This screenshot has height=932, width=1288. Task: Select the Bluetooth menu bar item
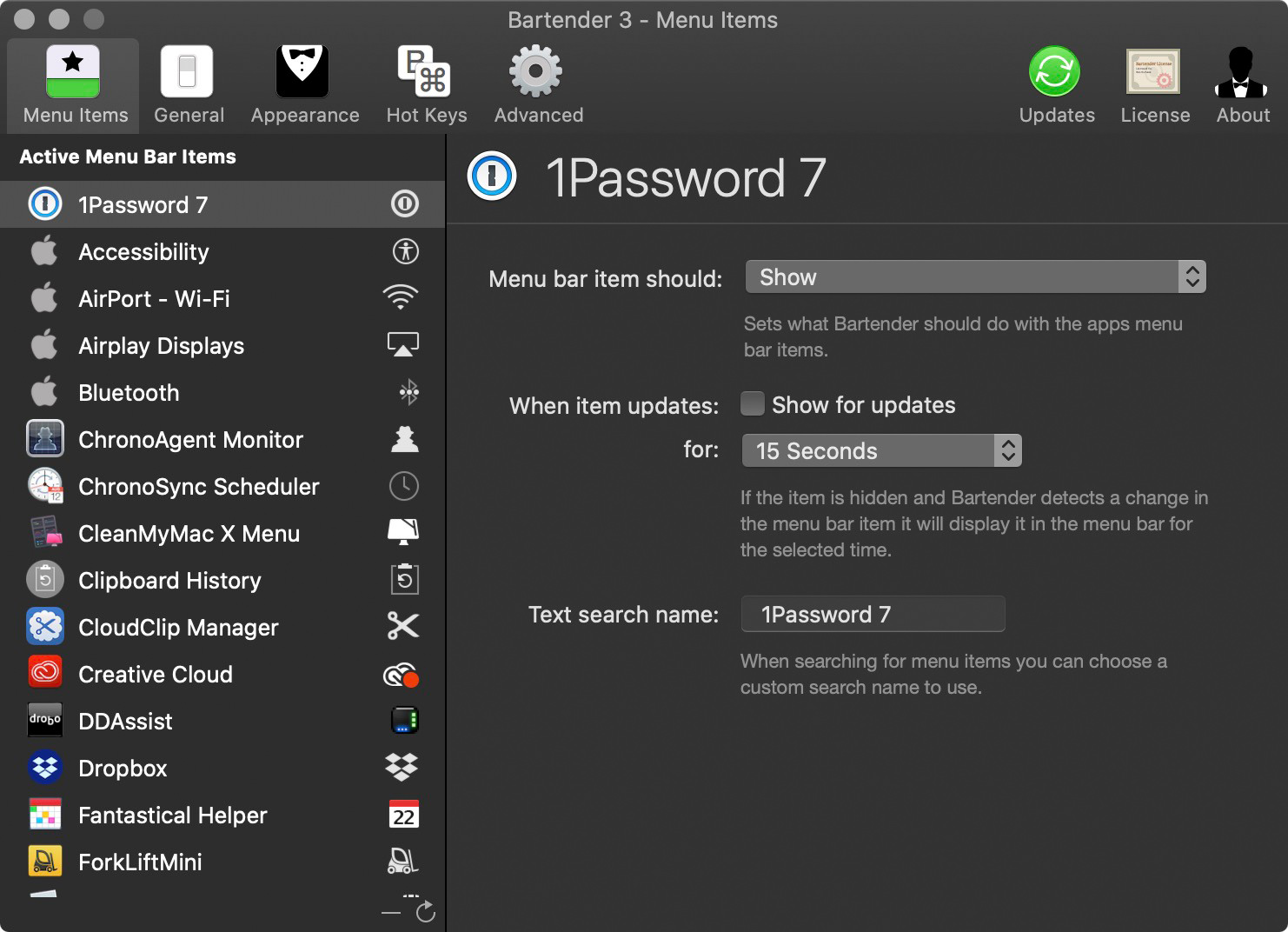click(129, 393)
